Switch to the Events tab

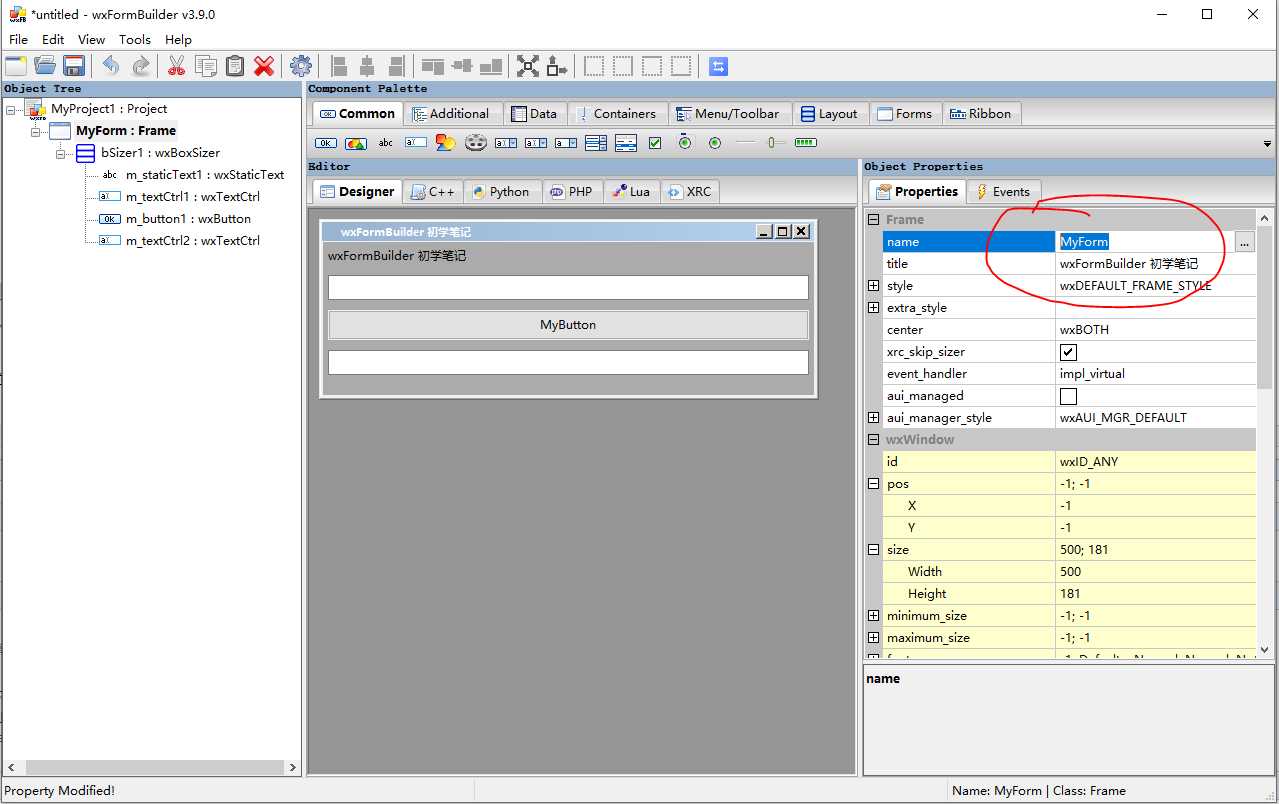(1003, 191)
